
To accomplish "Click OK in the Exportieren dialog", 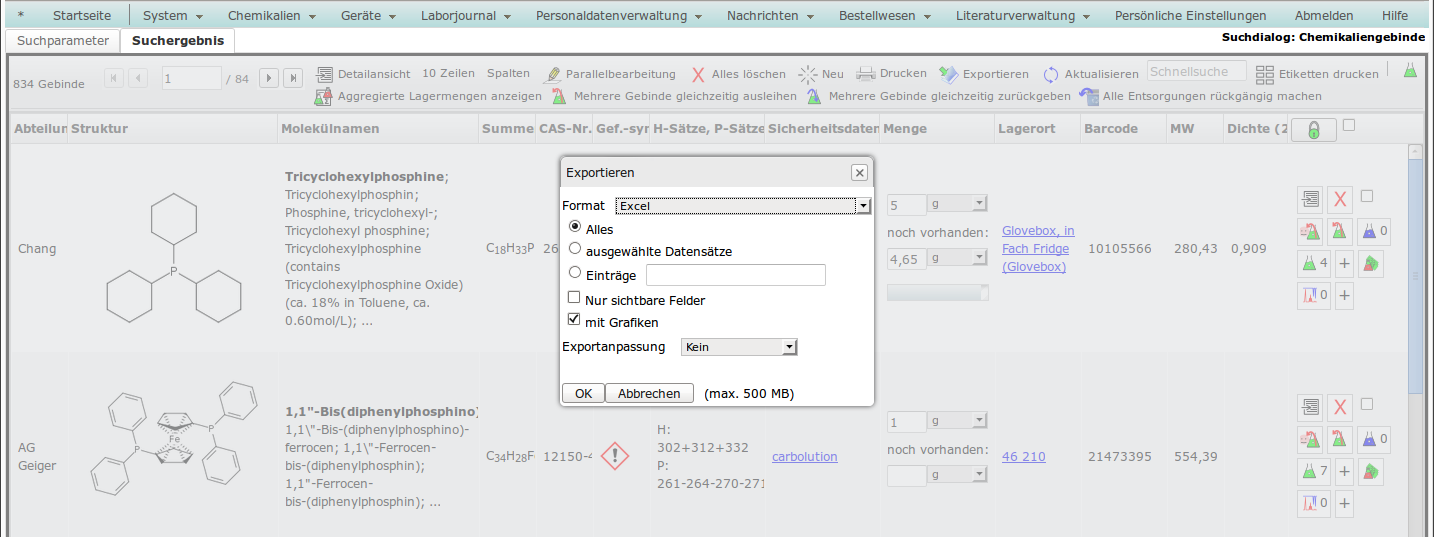I will [x=583, y=394].
